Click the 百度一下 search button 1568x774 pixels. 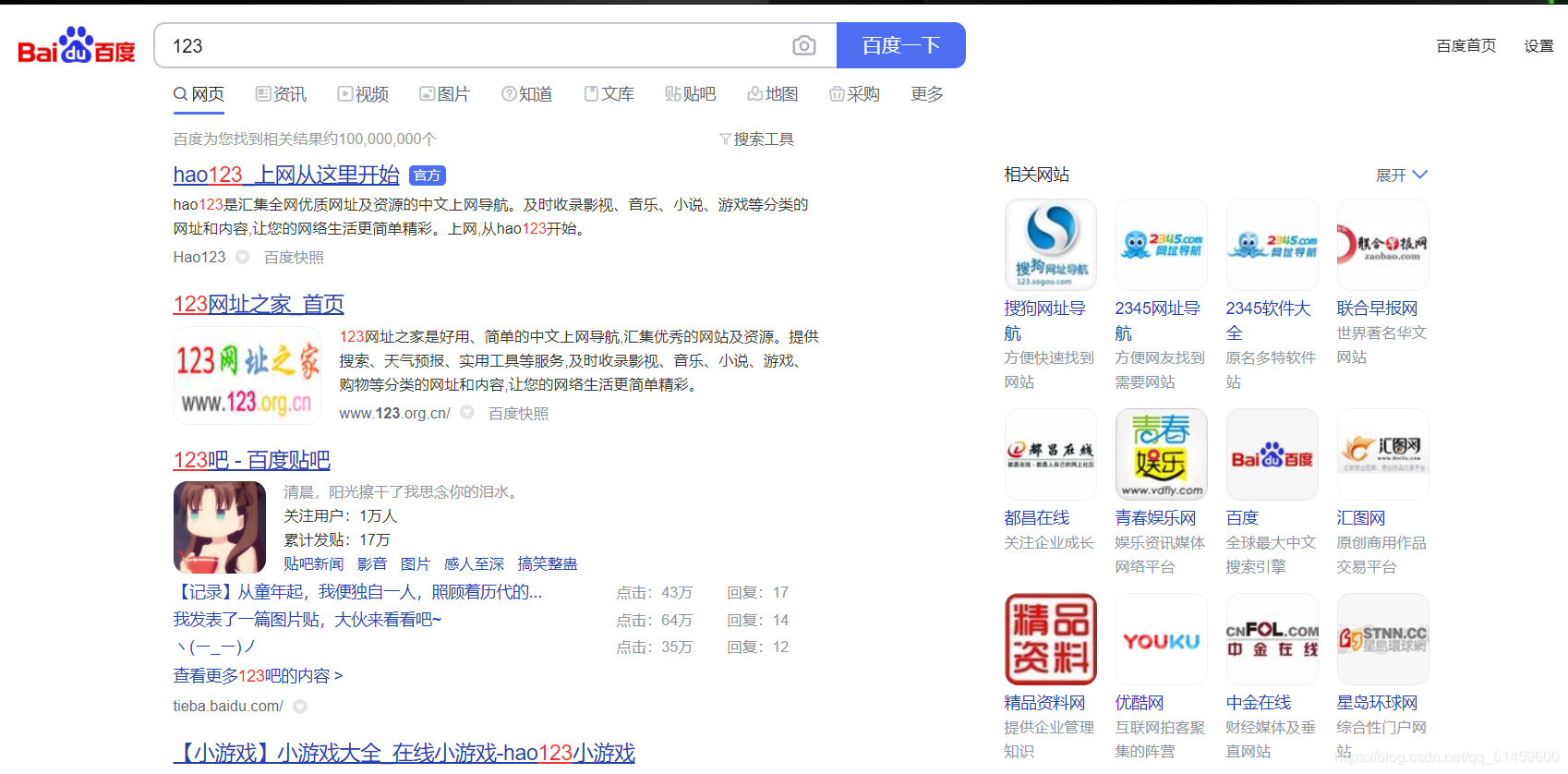click(900, 45)
